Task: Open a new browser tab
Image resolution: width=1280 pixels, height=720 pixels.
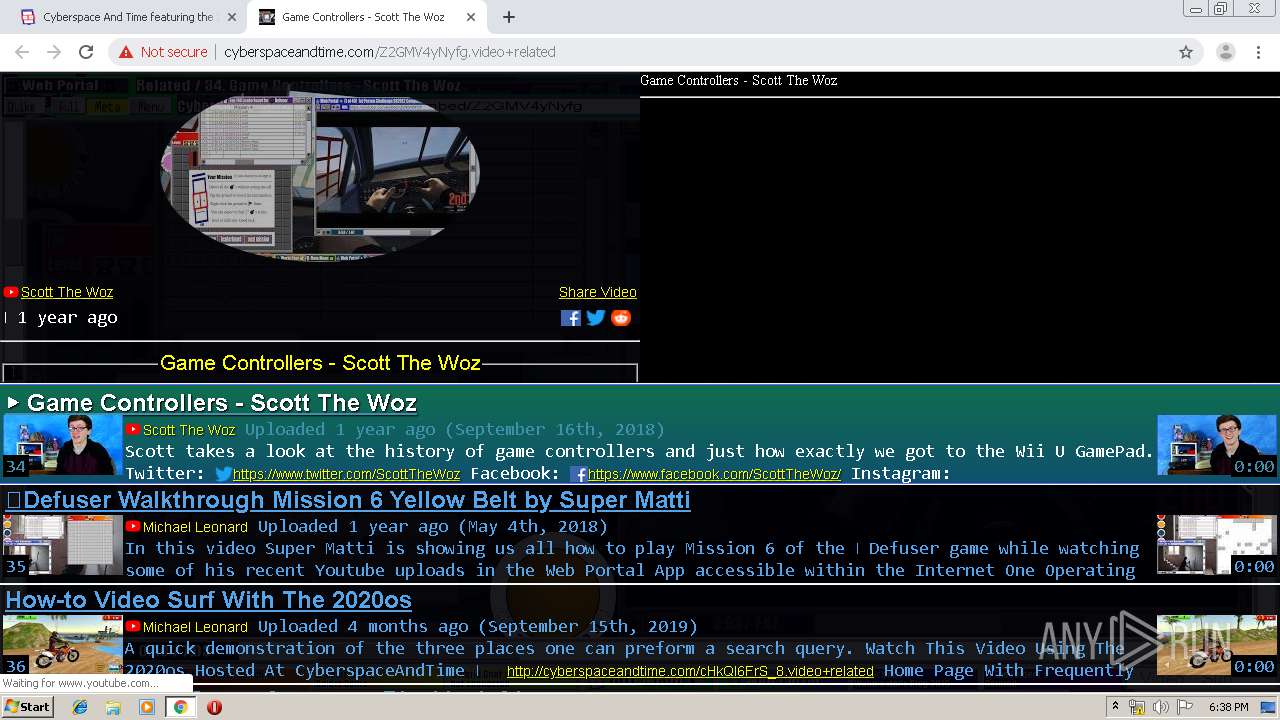Action: tap(508, 17)
